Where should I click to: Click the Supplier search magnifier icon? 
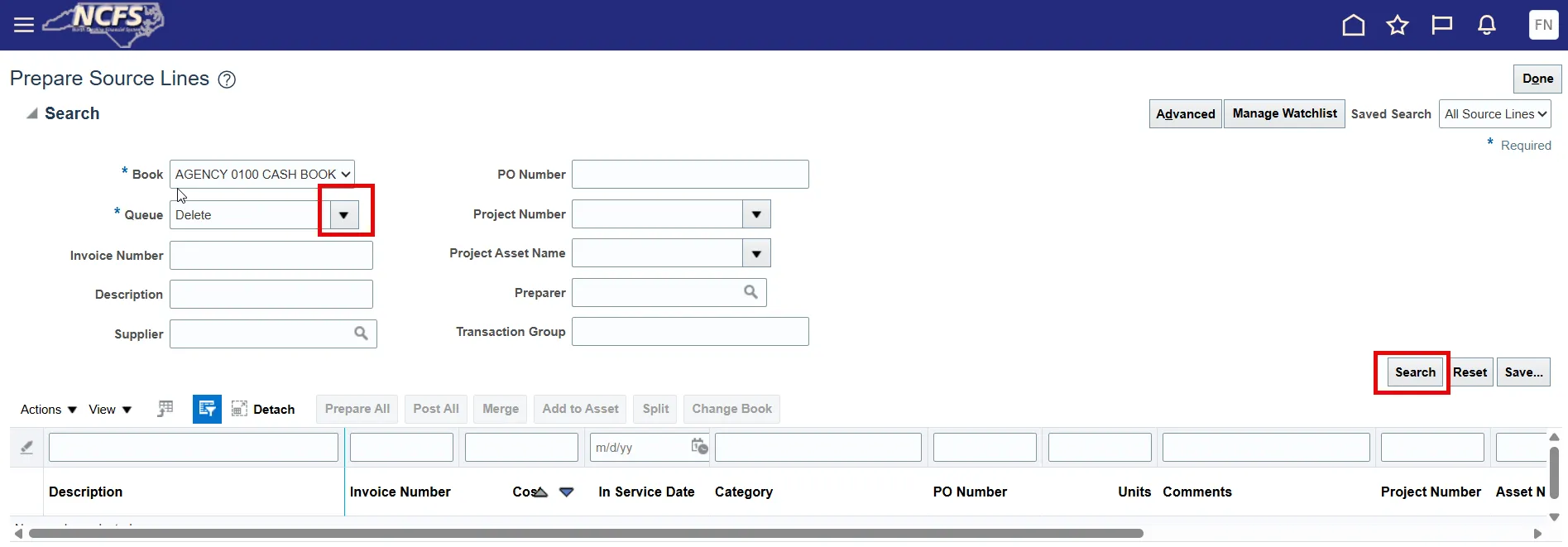361,333
